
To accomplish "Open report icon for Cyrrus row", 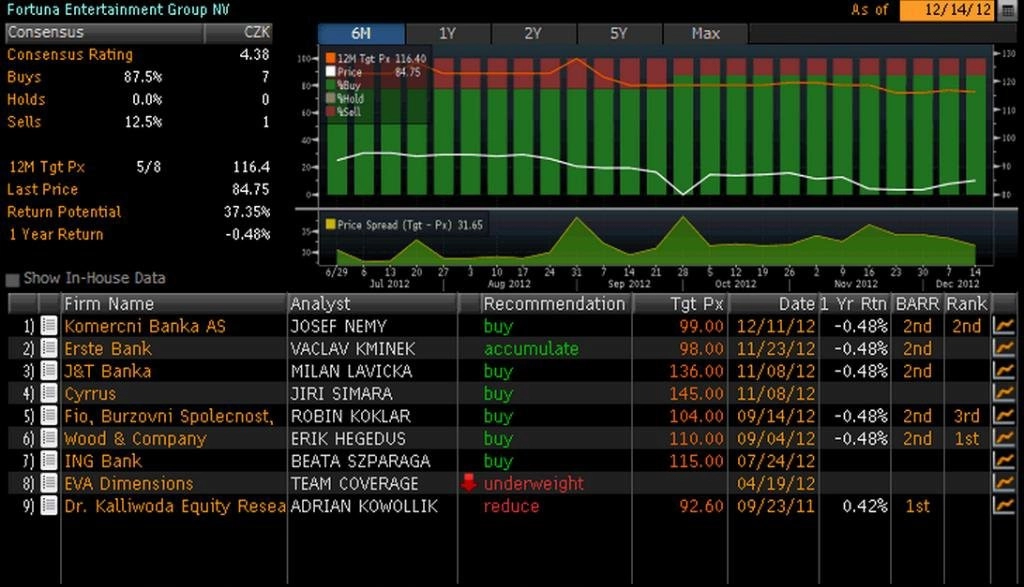I will [x=49, y=393].
